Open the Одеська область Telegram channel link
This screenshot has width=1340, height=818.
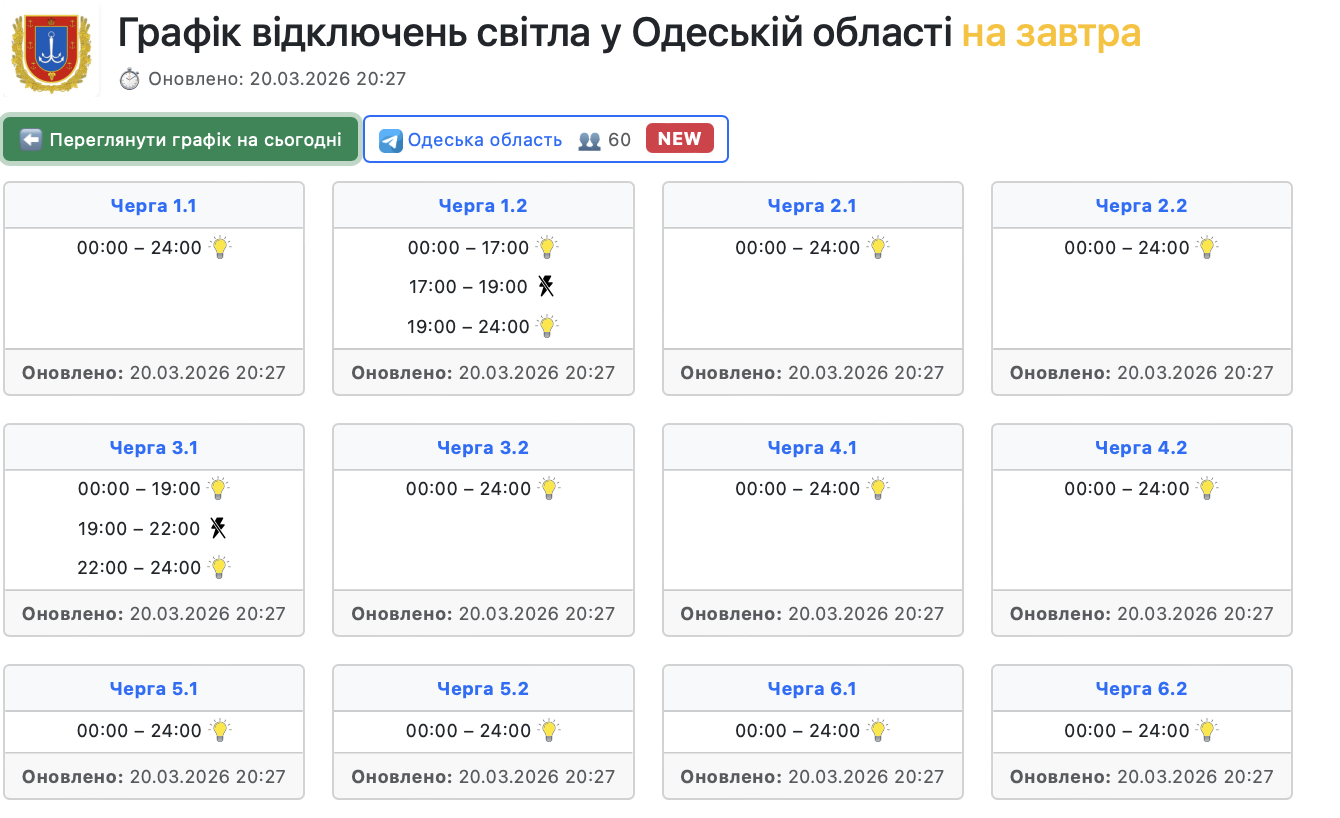pos(485,140)
